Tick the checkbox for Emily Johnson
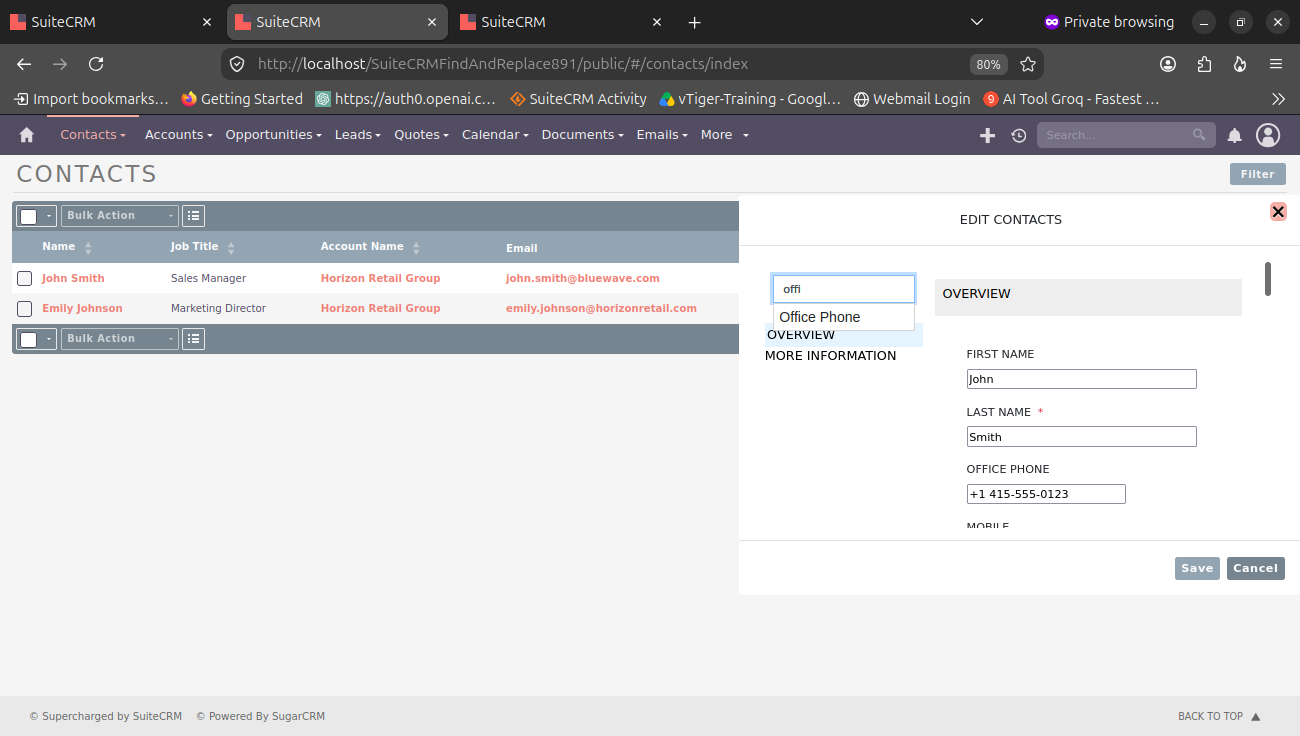The width and height of the screenshot is (1300, 736). click(25, 308)
